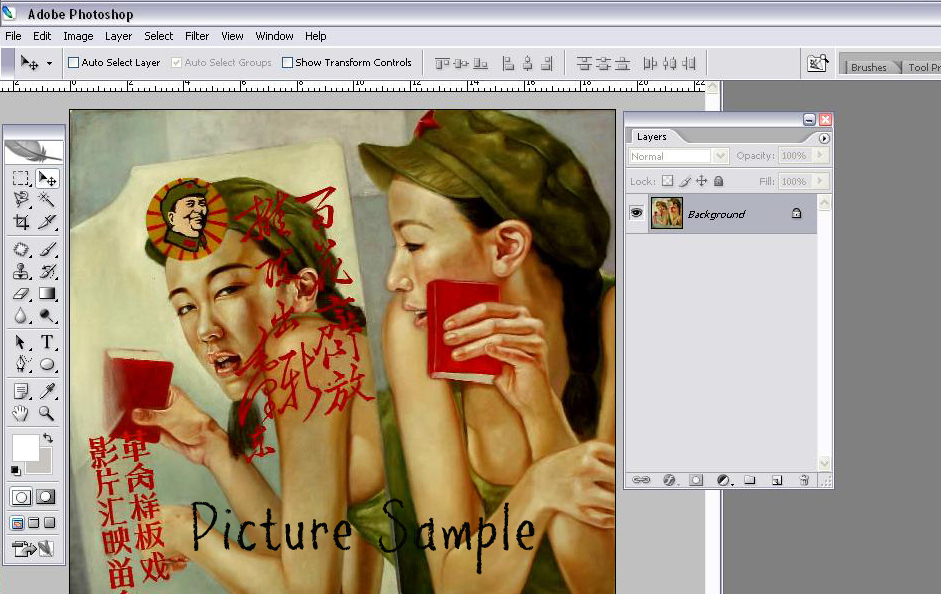Select the Crop tool
941x594 pixels.
coord(21,222)
